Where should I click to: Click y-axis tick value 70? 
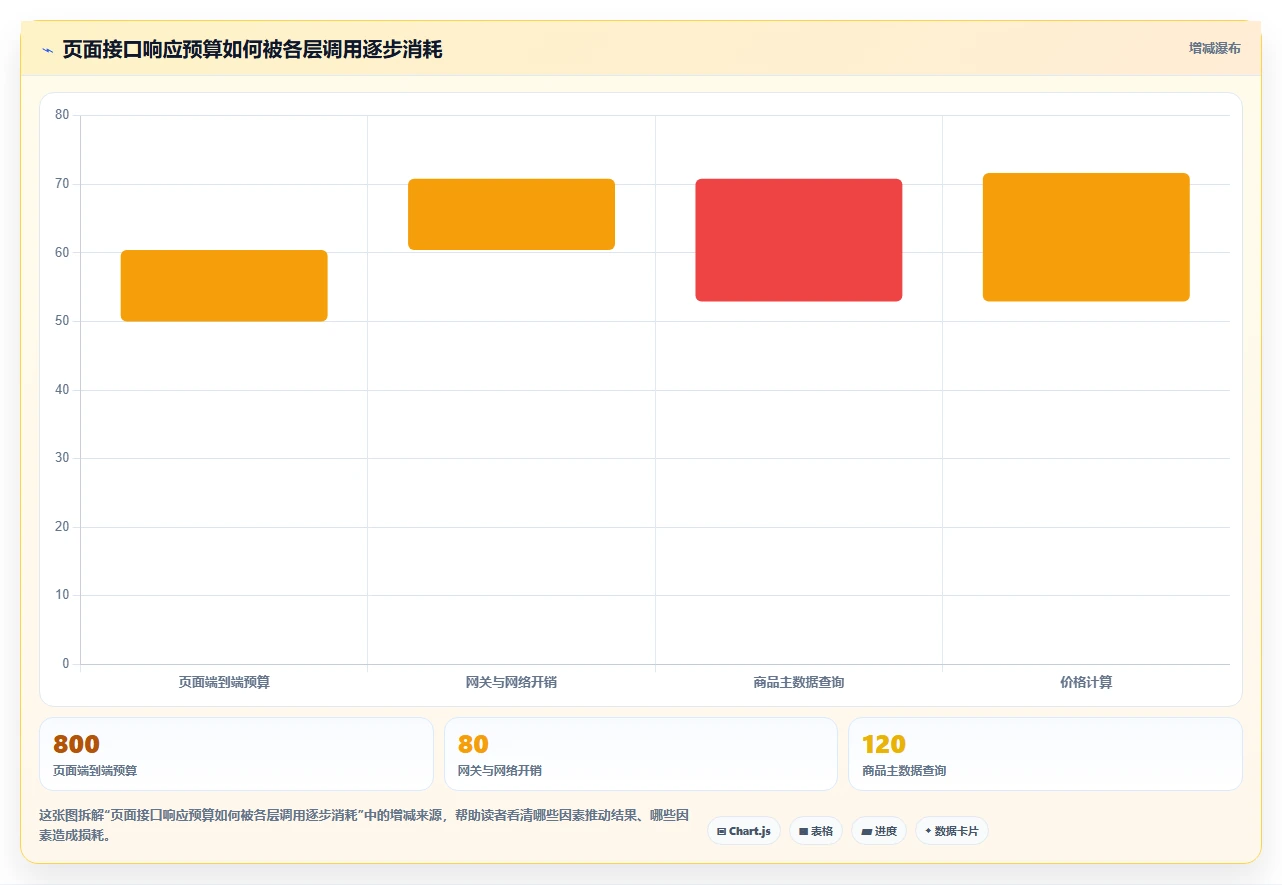[62, 184]
